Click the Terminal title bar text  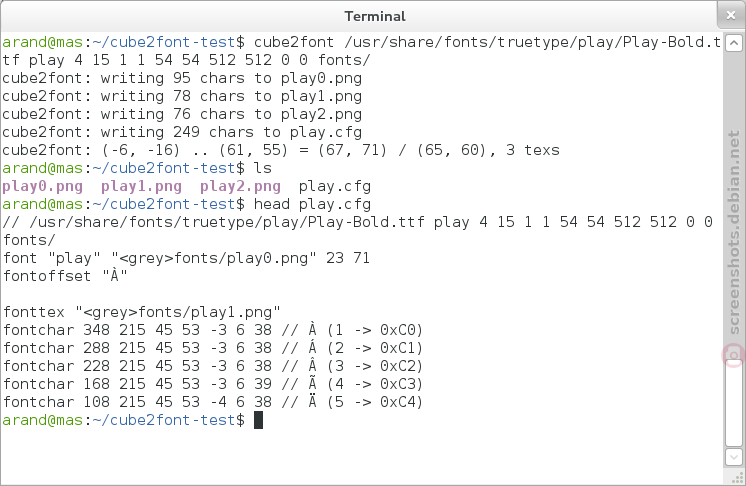[x=375, y=16]
